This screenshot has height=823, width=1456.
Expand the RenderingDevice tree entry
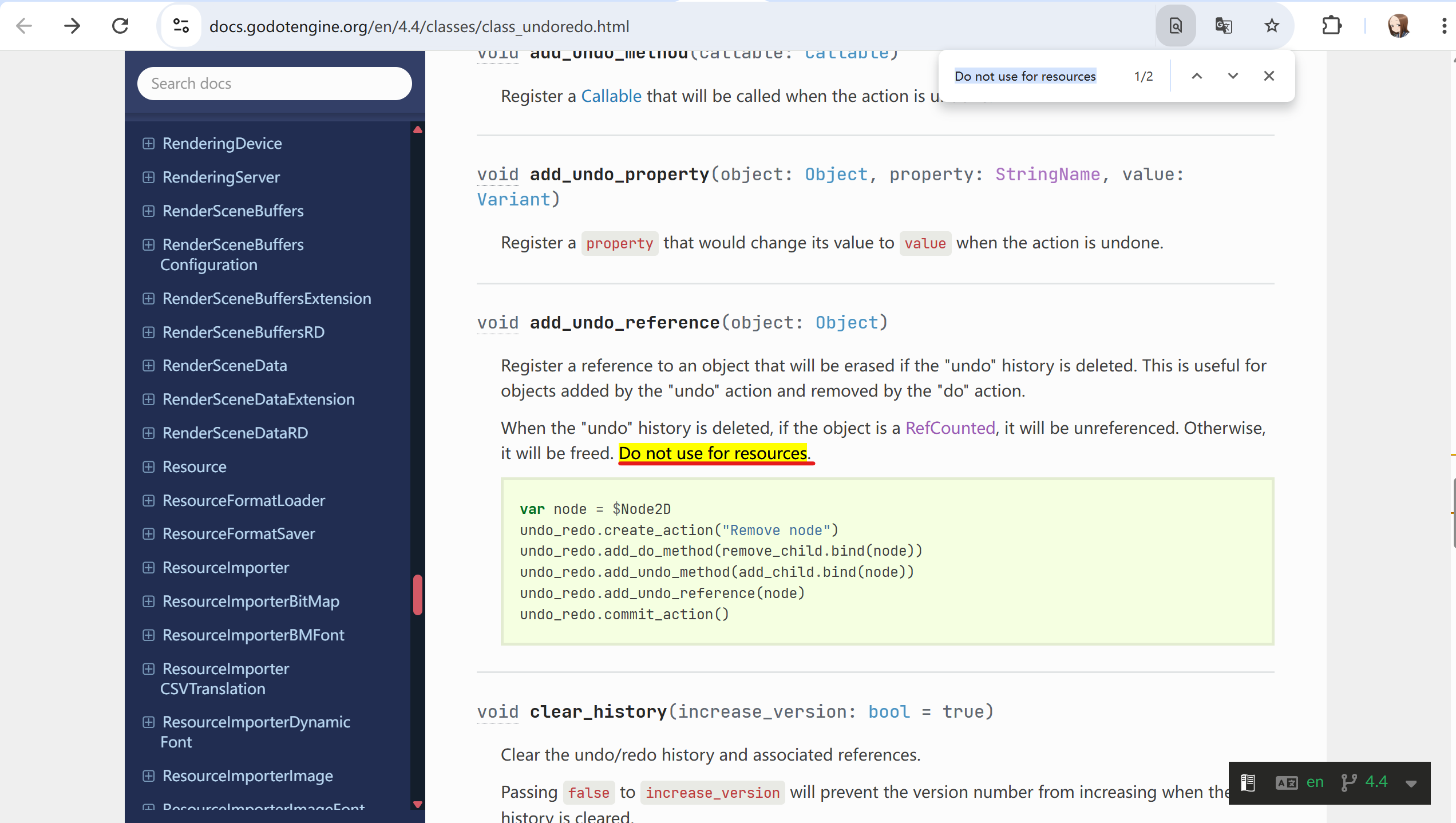tap(149, 144)
